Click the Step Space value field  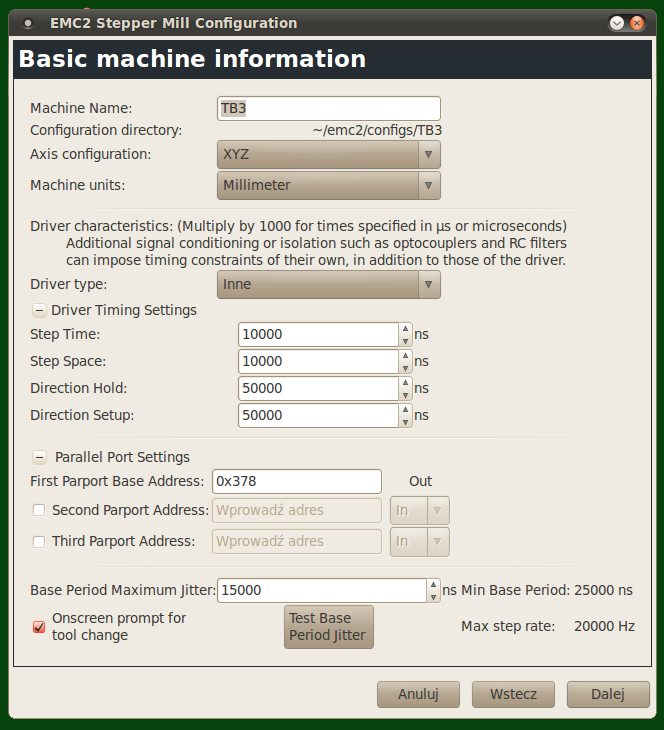[318, 361]
